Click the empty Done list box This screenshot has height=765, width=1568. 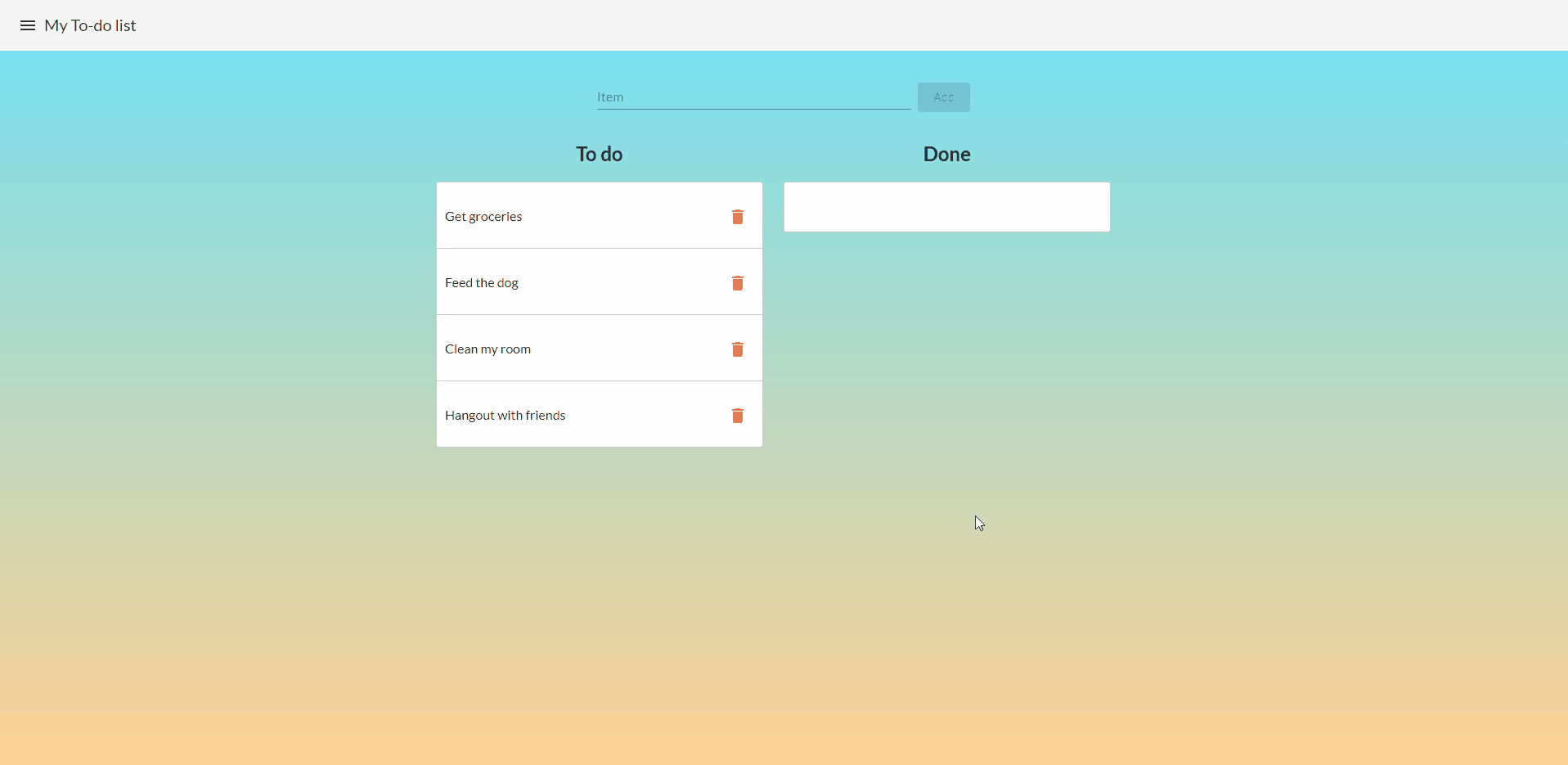(x=946, y=207)
